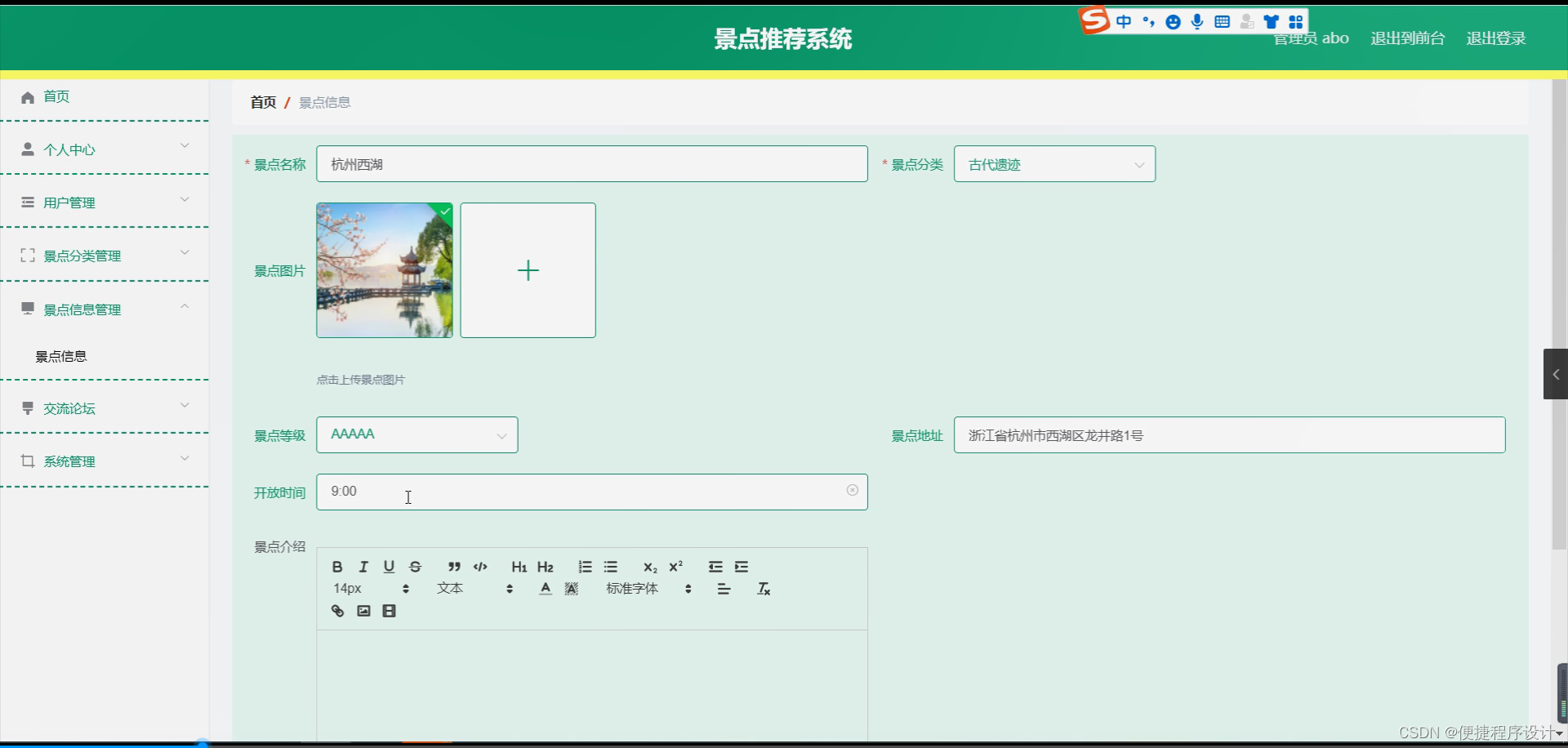Click 退出登录 in the top bar
1568x748 pixels.
1495,38
